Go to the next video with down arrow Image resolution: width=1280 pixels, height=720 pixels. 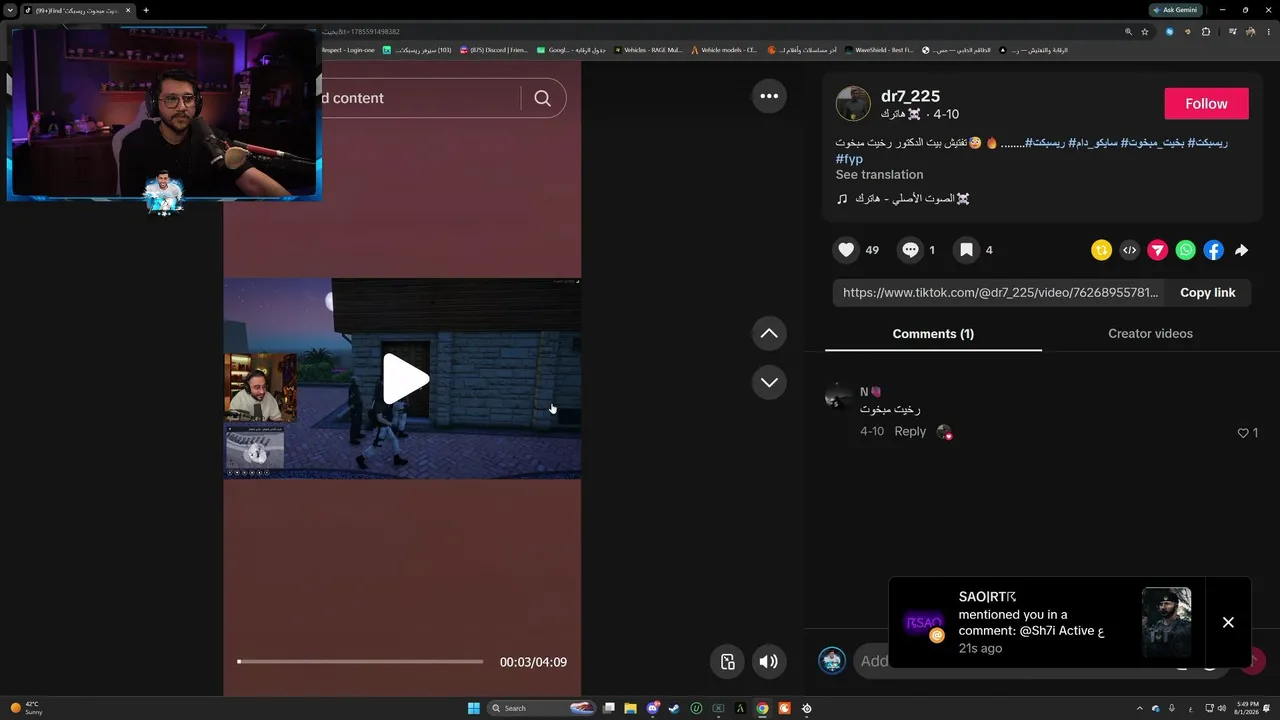(769, 382)
